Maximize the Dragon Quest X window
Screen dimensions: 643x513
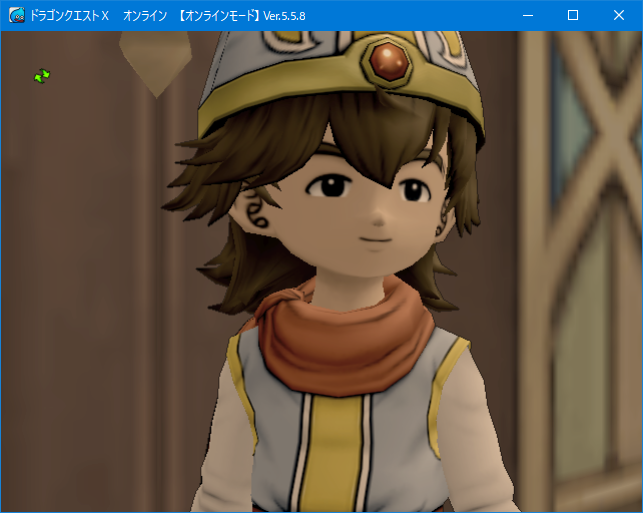573,16
